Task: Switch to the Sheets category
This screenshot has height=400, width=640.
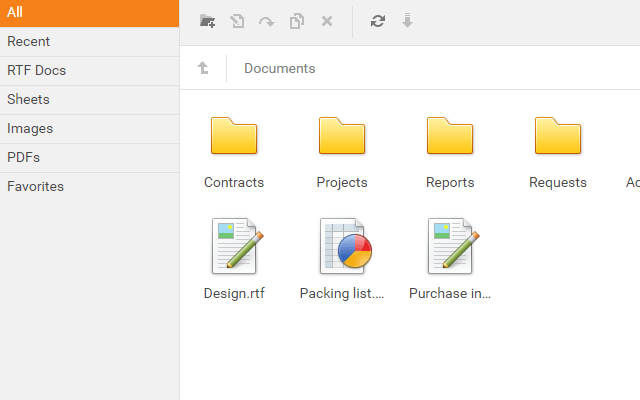Action: [x=90, y=100]
